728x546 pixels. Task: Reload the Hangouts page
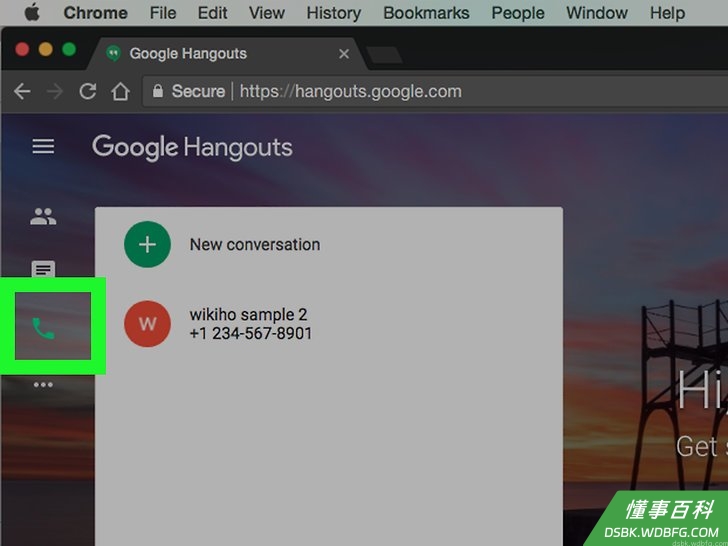point(88,91)
